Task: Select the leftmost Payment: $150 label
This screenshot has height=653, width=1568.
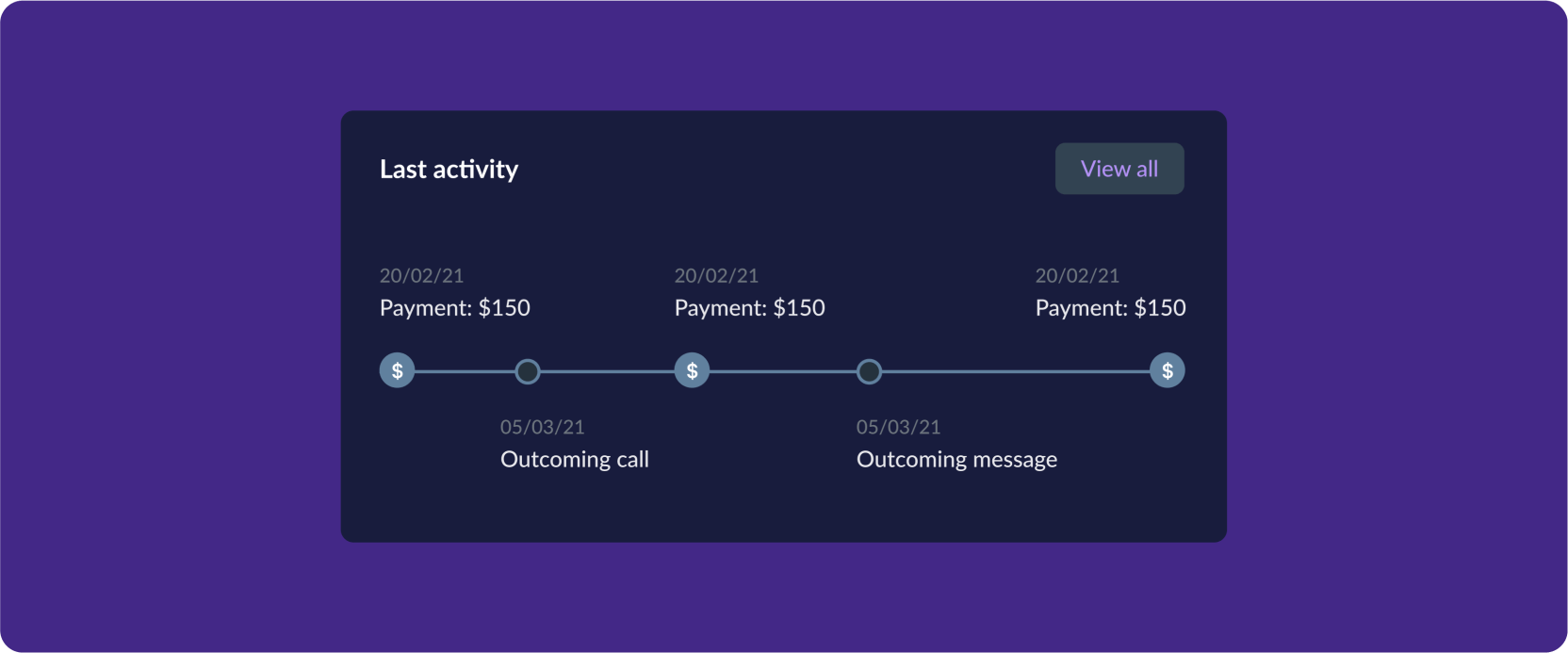Action: 455,308
